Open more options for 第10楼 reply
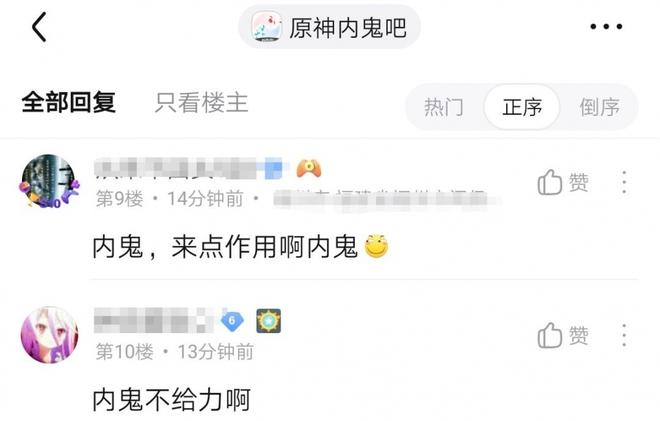Image resolution: width=660 pixels, height=421 pixels. 624,335
